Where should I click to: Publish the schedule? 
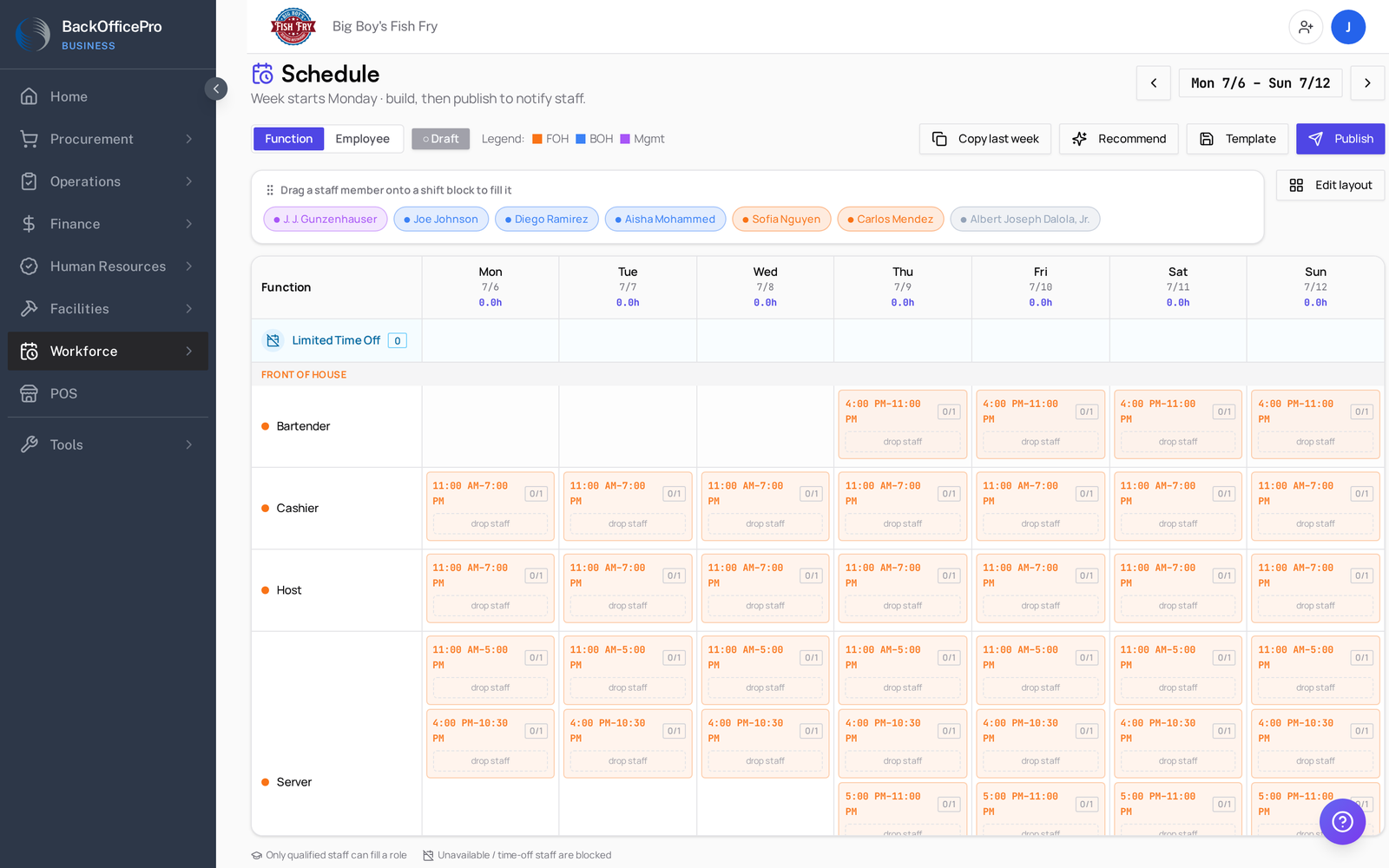[x=1340, y=139]
